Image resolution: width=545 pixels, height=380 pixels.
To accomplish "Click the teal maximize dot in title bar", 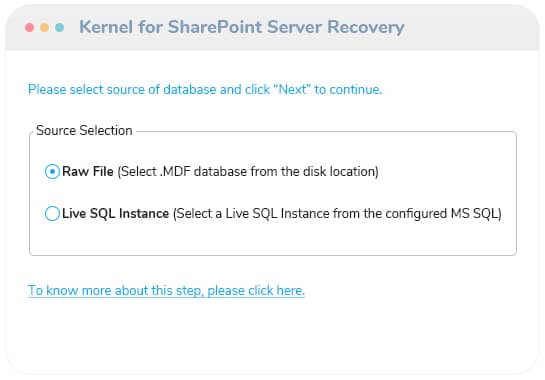I will (x=59, y=27).
